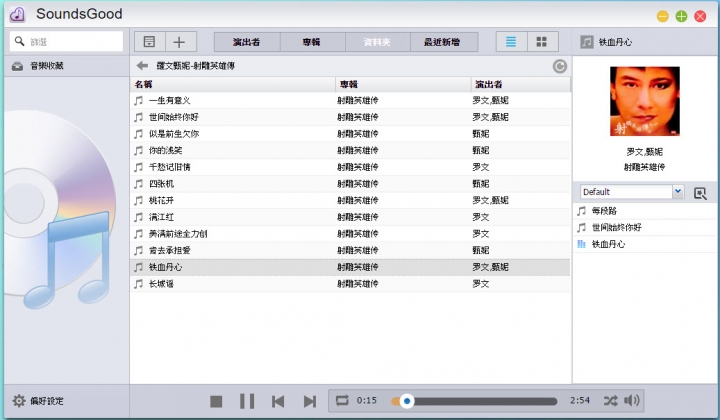Click the plus add button
This screenshot has height=420, width=720.
coord(180,42)
